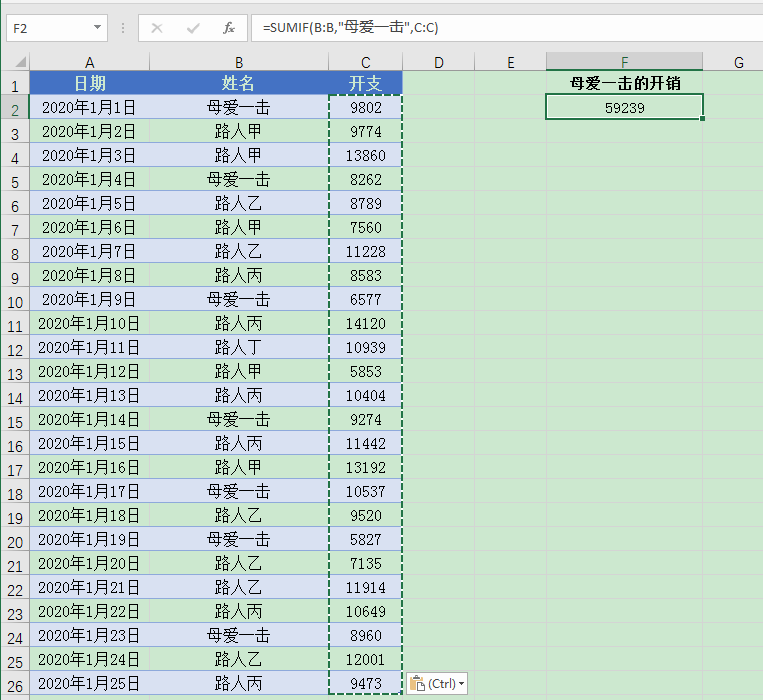Click the date cell 2020年1月10日
The image size is (763, 700).
(90, 323)
